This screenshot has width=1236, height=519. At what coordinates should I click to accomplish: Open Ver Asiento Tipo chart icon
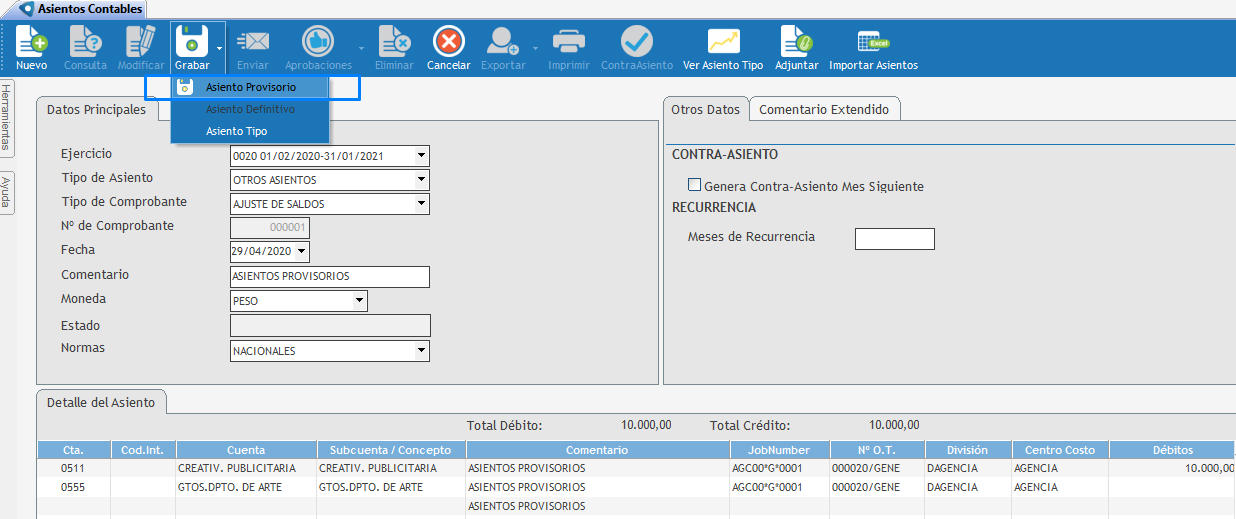coord(722,43)
